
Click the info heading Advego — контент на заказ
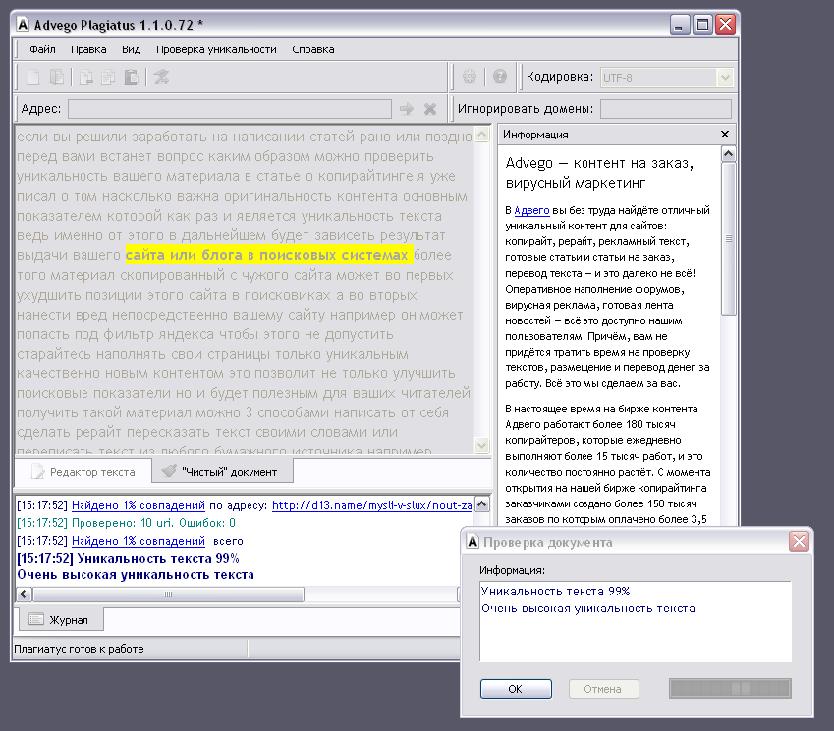599,173
